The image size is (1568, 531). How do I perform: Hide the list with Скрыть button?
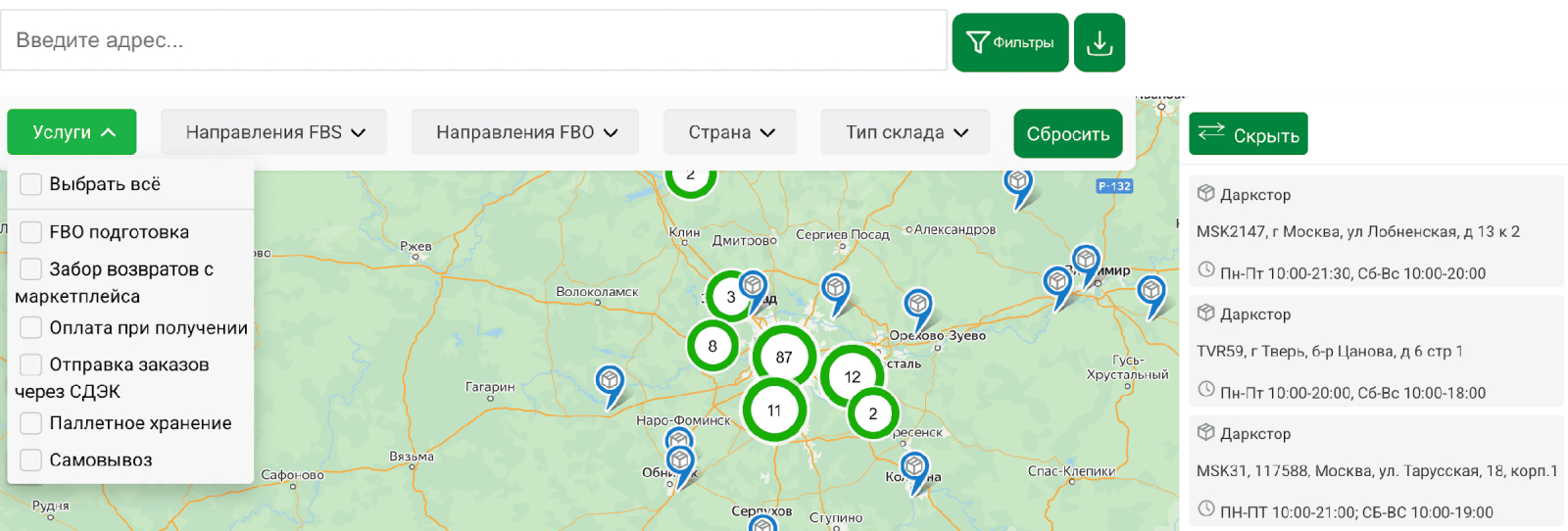pyautogui.click(x=1249, y=134)
